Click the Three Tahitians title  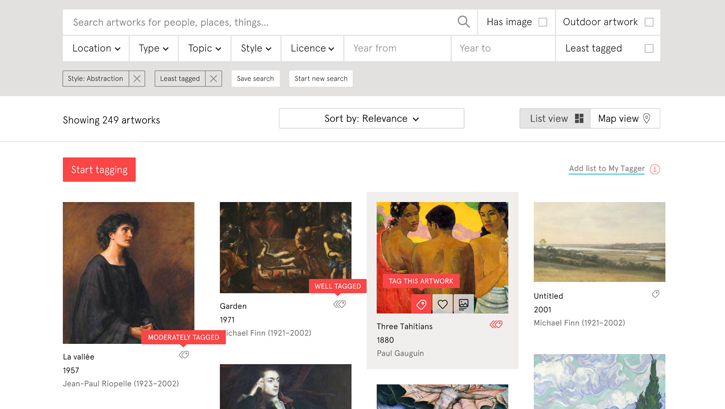(405, 326)
